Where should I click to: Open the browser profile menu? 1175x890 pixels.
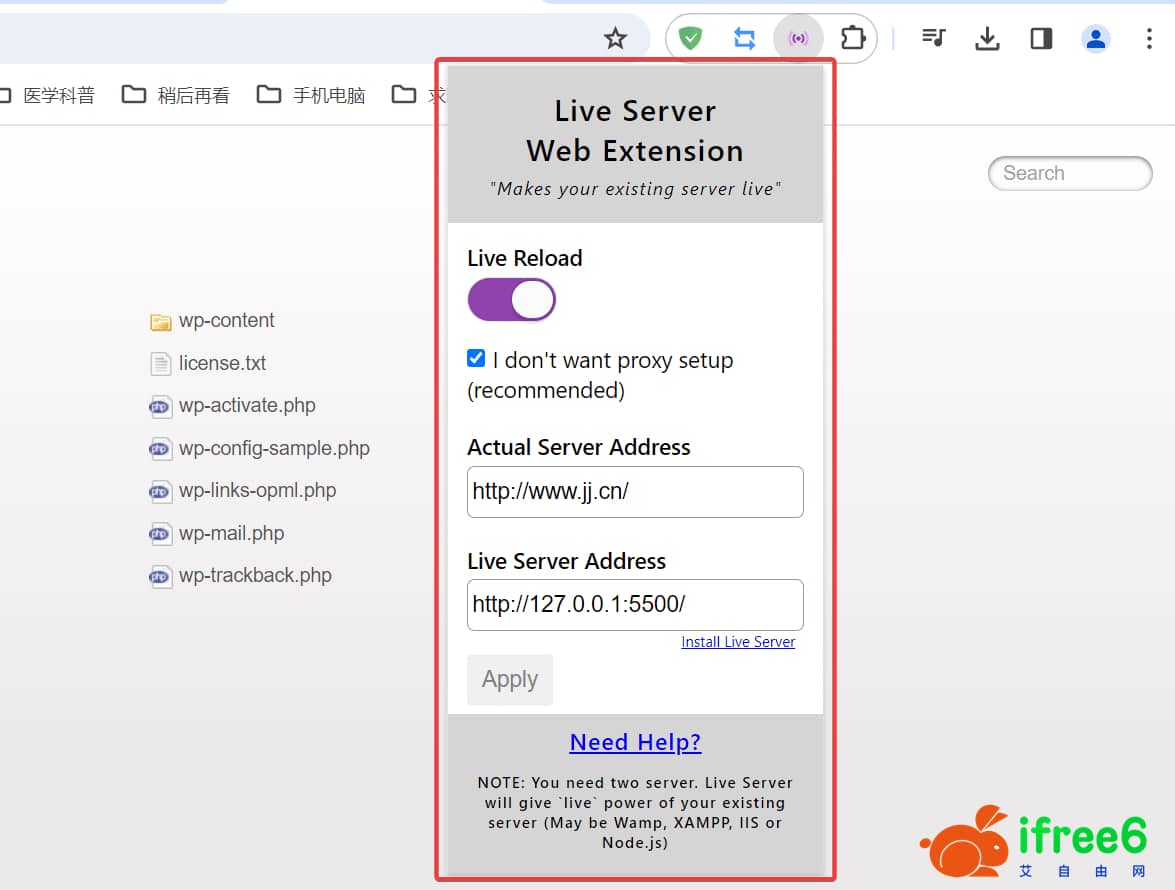pos(1095,38)
